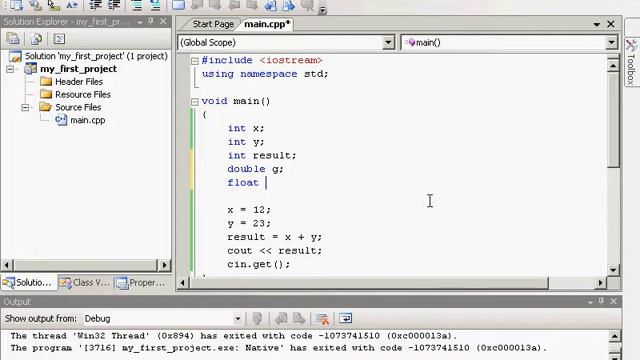
Task: Select the Header Files folder
Action: click(79, 82)
